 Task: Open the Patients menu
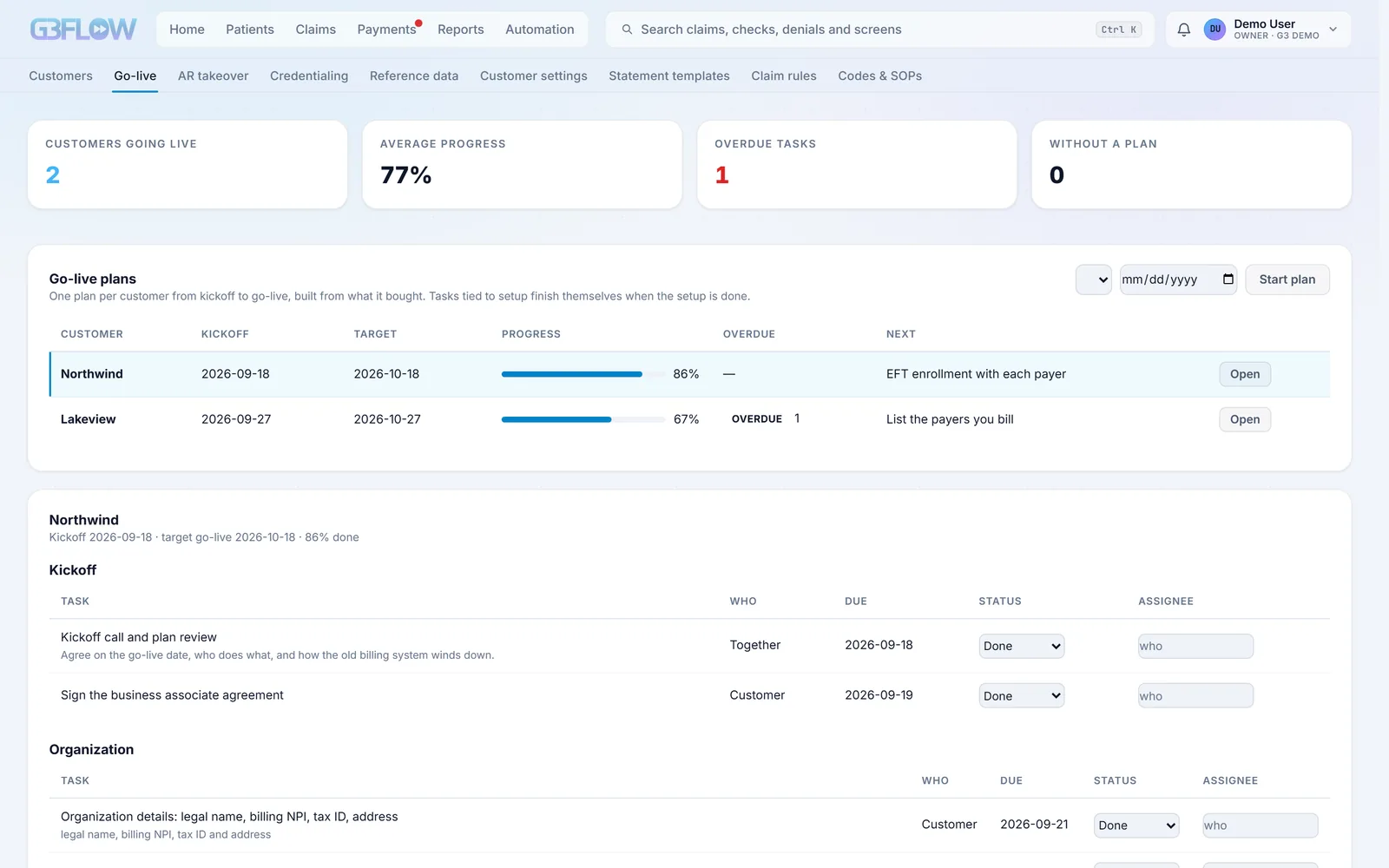(250, 30)
